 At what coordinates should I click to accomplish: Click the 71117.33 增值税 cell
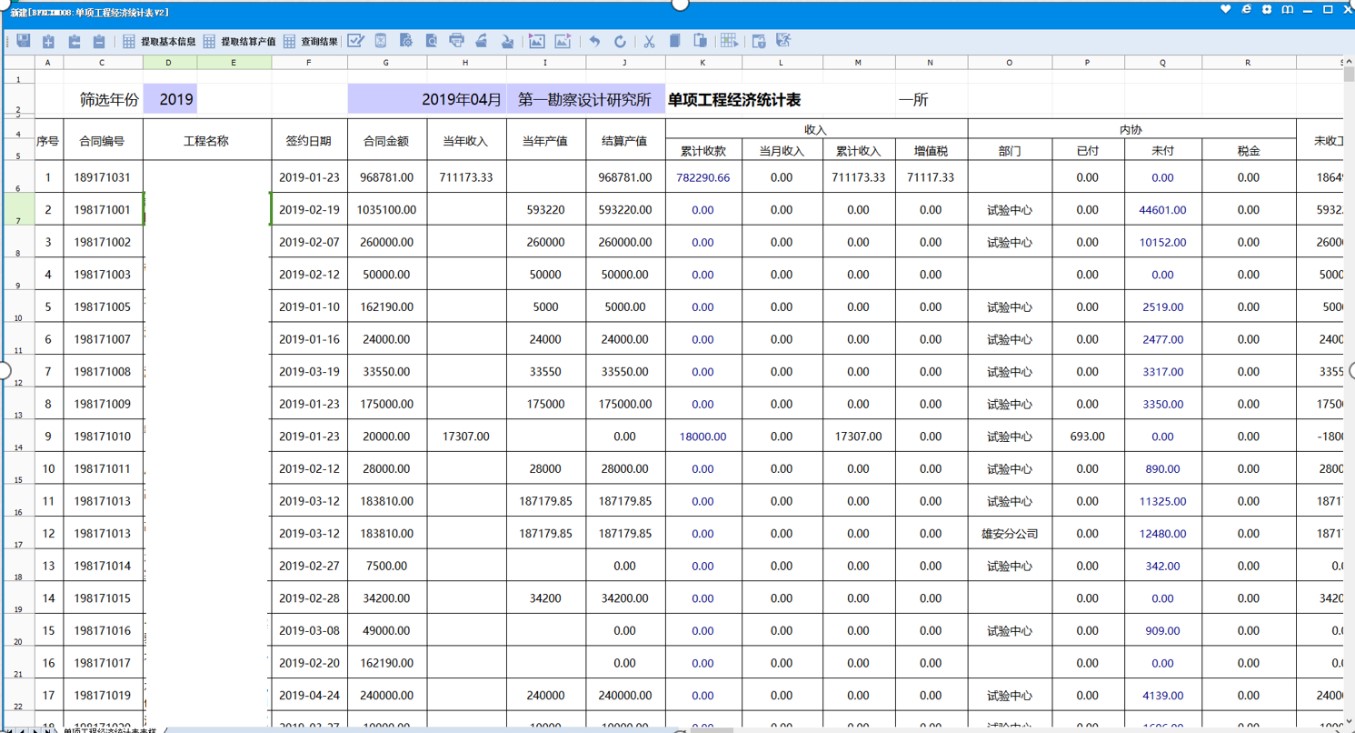pos(930,177)
